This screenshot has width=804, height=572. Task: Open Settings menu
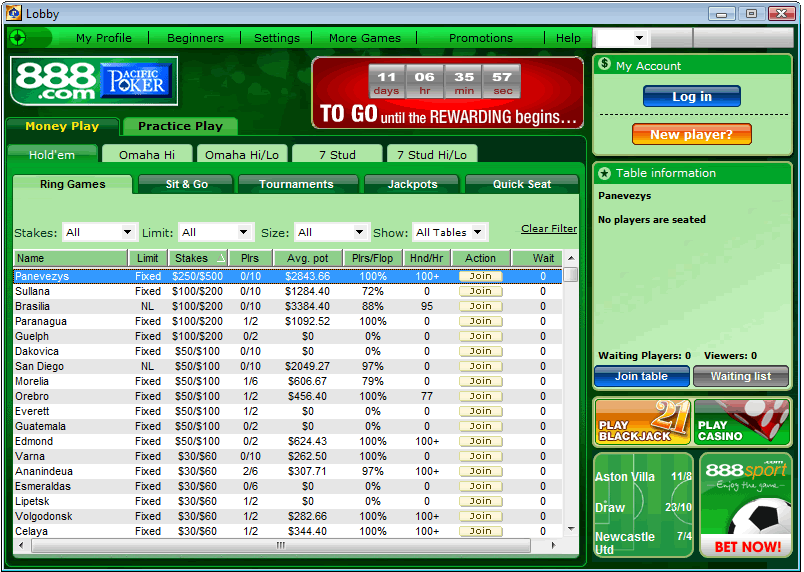(277, 38)
